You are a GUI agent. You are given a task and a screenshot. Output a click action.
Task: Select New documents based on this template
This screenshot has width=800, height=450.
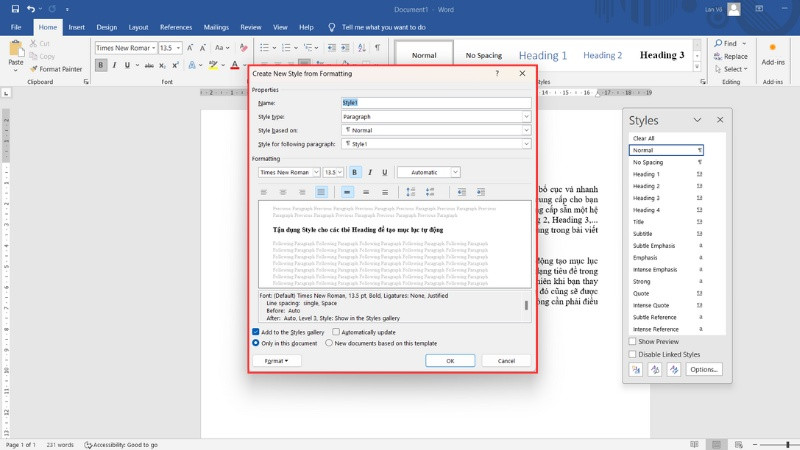tap(329, 342)
